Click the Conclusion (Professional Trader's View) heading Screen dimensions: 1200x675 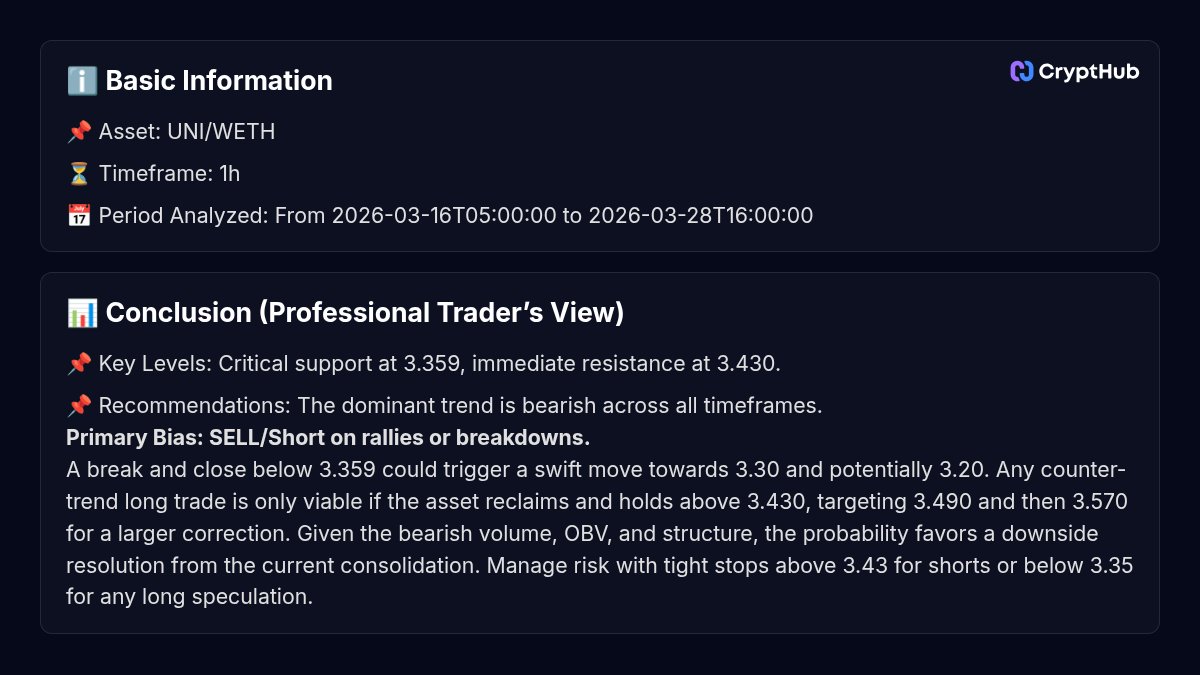coord(364,313)
